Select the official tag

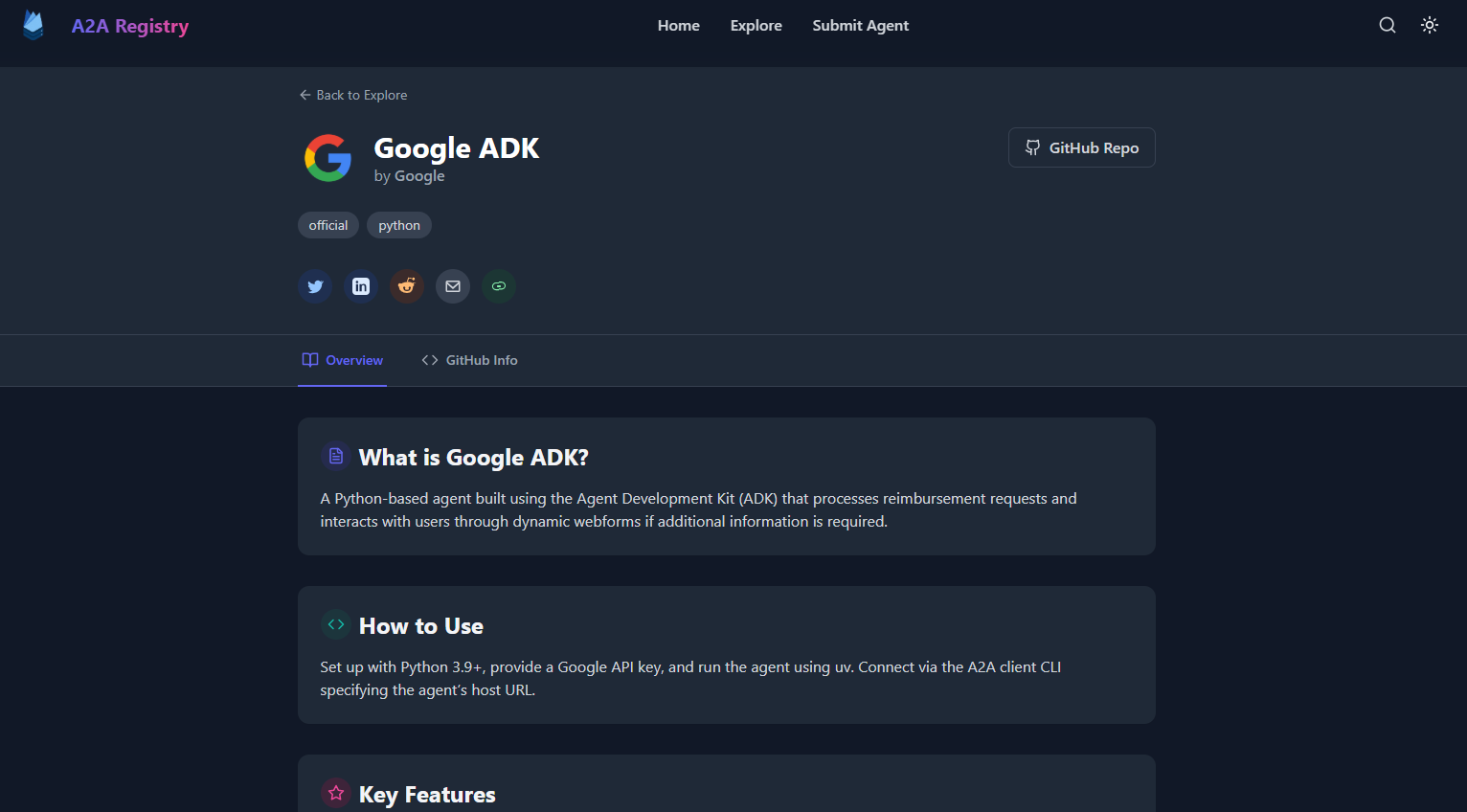click(x=328, y=225)
